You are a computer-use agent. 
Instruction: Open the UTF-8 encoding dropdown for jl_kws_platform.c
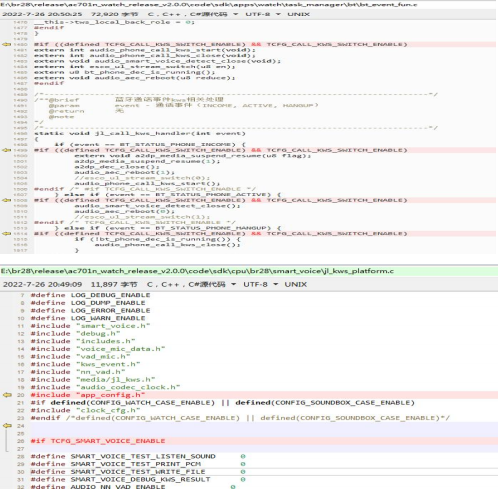pyautogui.click(x=275, y=284)
